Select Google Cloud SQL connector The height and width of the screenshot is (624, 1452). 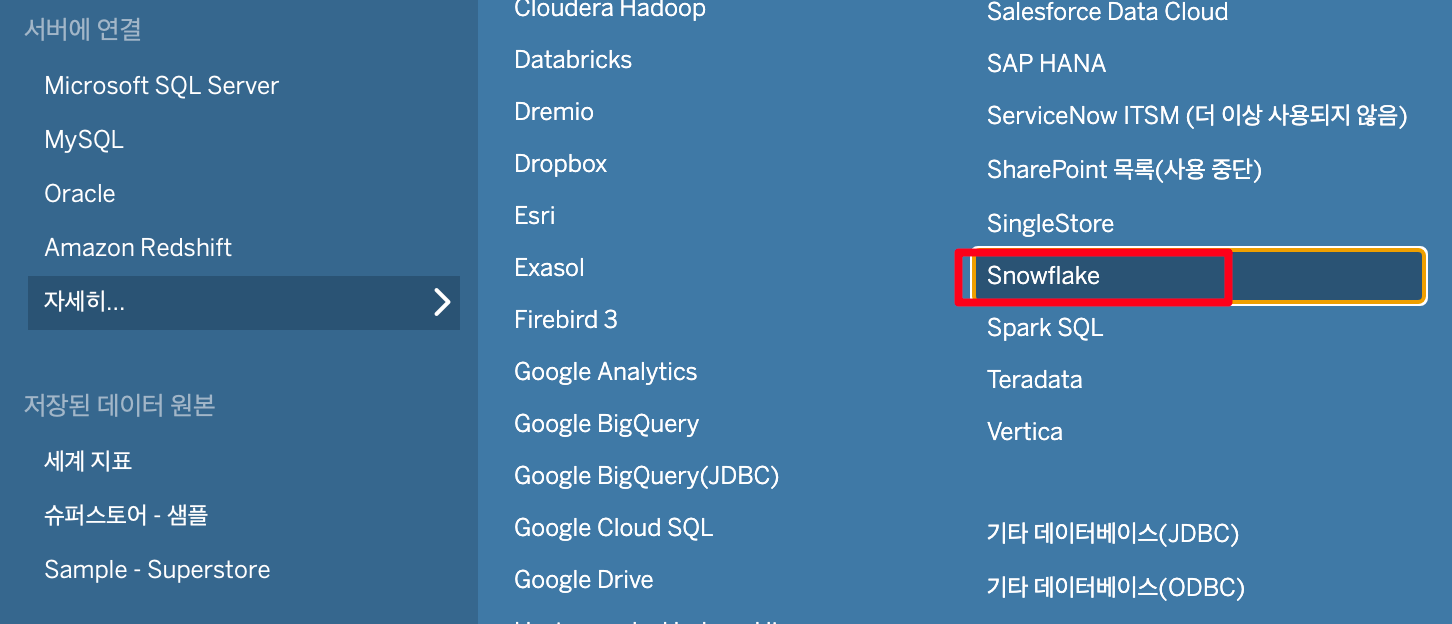pyautogui.click(x=614, y=528)
